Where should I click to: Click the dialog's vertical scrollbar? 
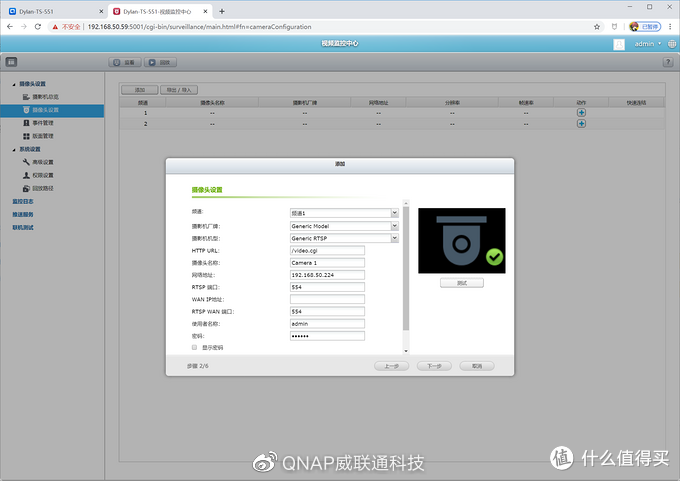pyautogui.click(x=406, y=270)
